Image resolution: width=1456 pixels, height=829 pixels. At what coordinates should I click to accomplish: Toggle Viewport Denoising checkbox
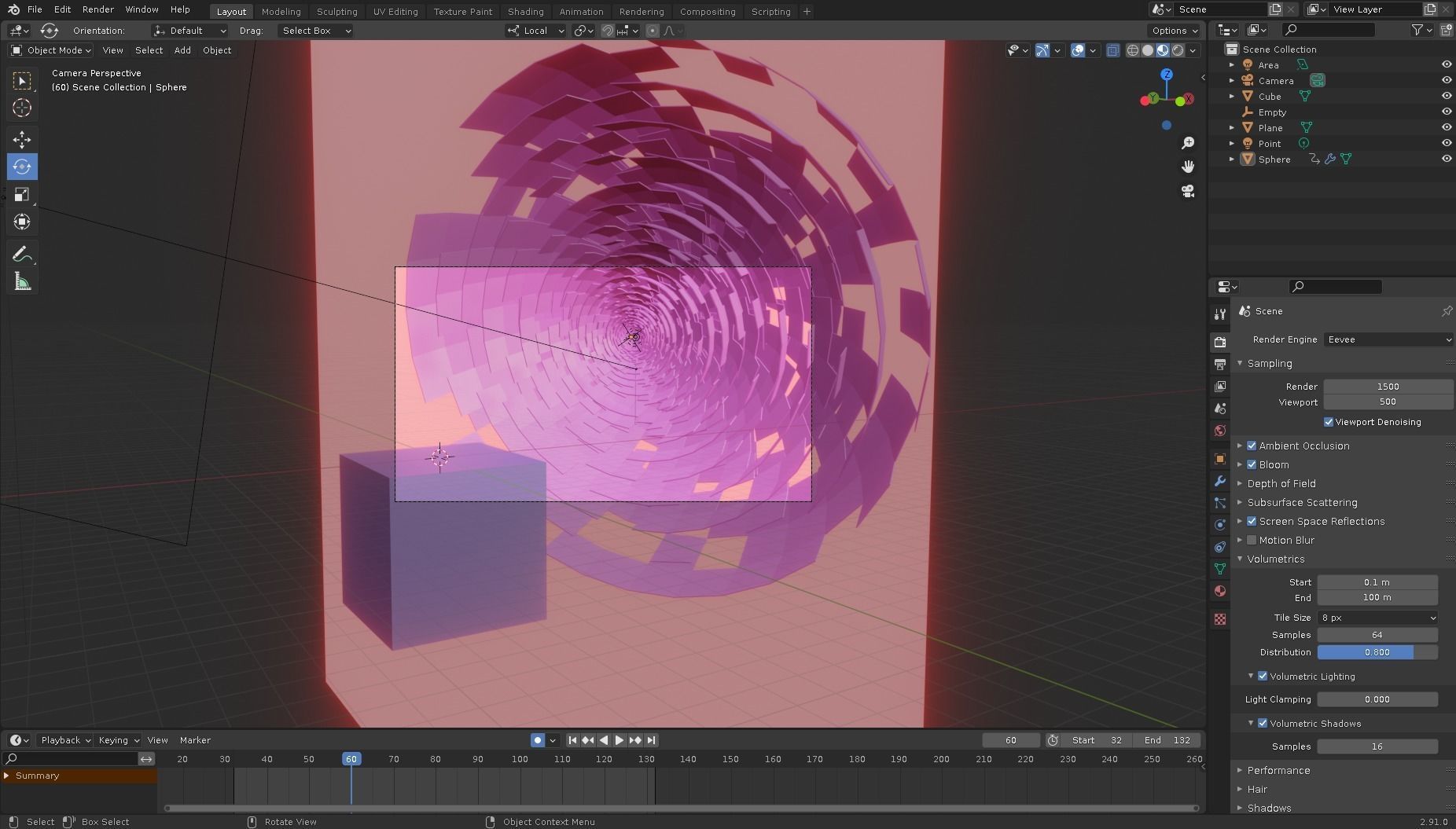coord(1329,422)
